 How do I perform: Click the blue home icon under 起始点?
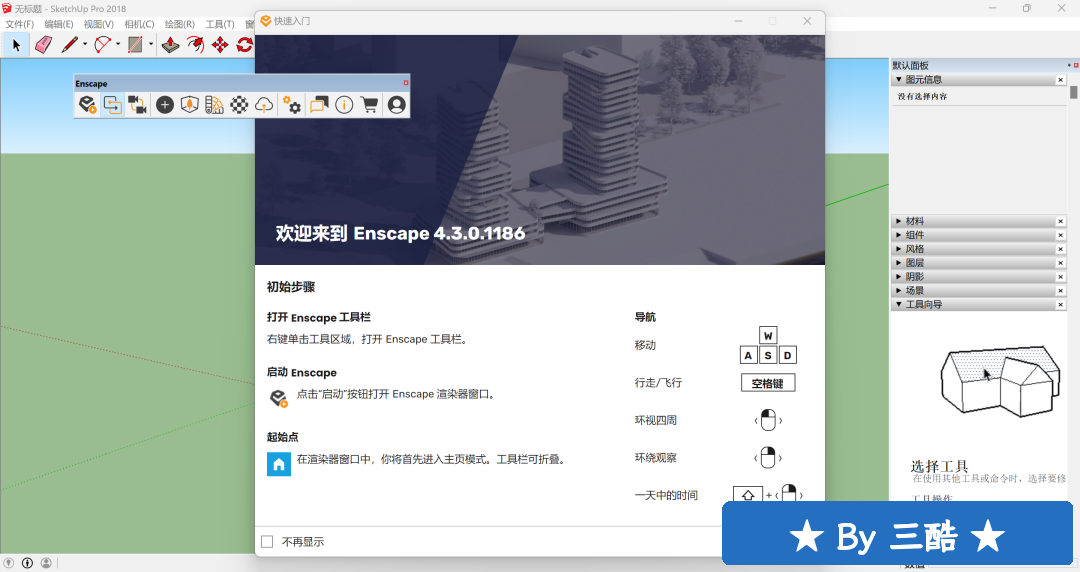pos(279,464)
